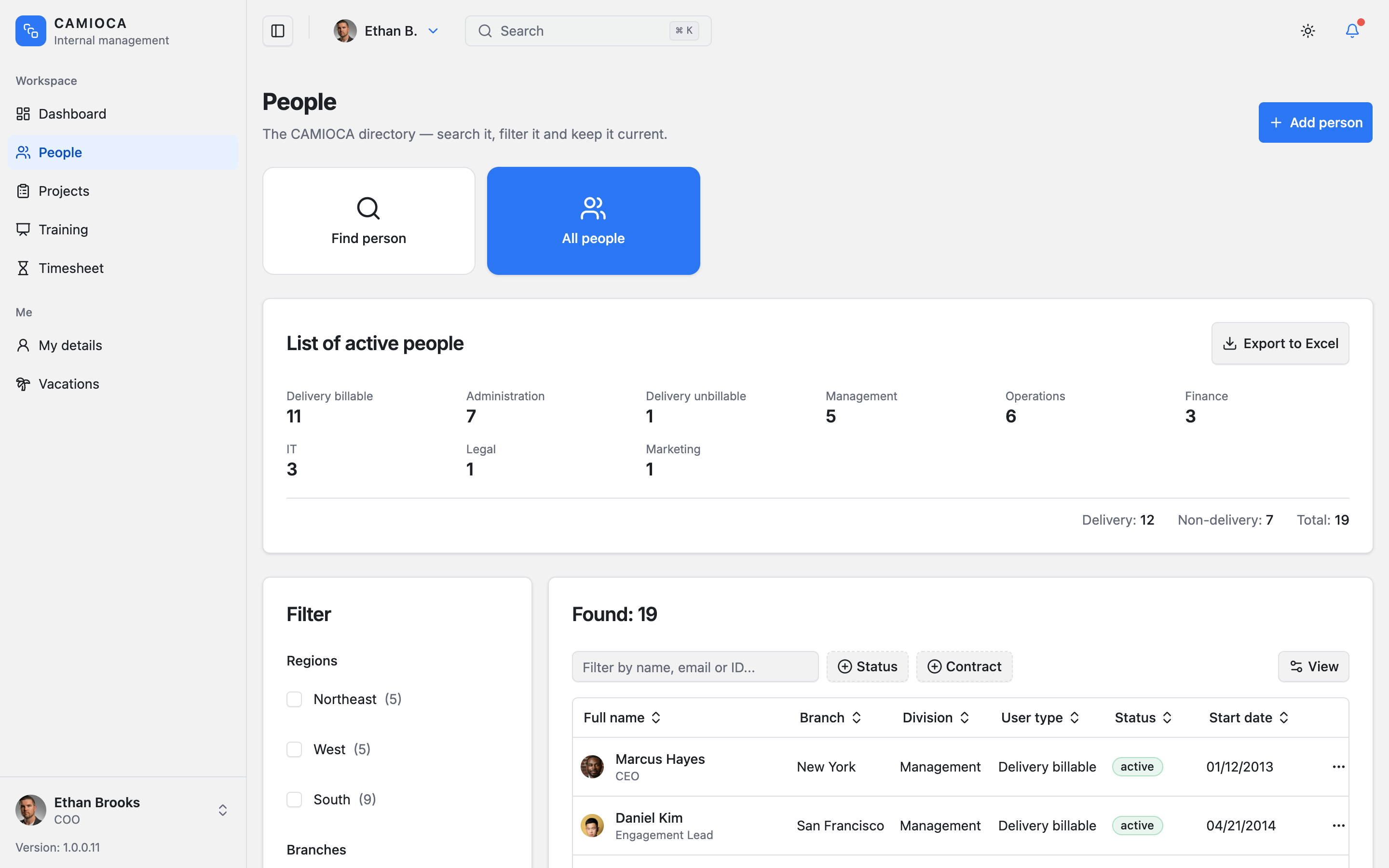Expand Ethan Brooks account switcher chevrons
The image size is (1389, 868).
223,810
